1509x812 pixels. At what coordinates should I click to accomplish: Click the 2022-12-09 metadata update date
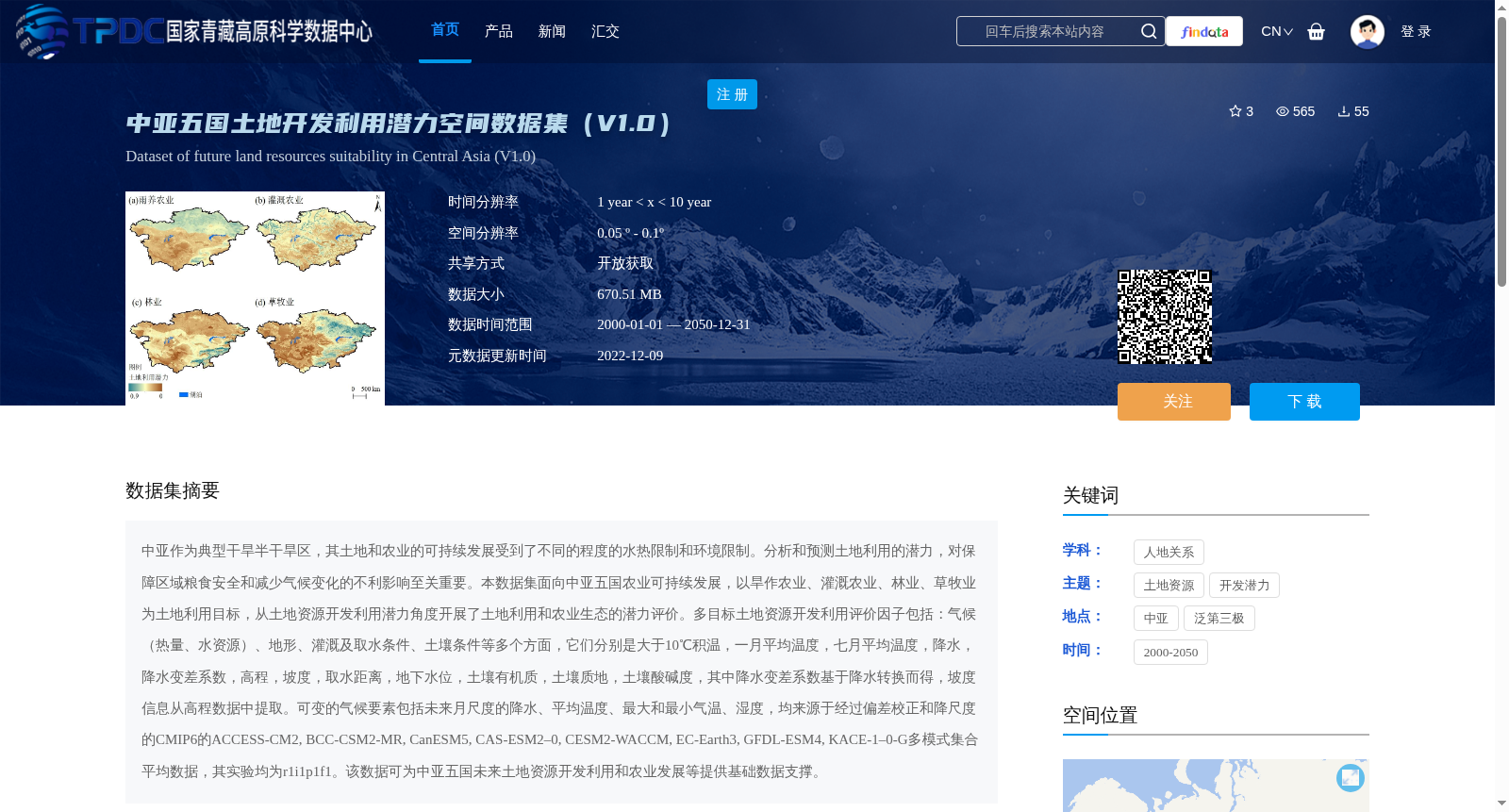pos(630,356)
